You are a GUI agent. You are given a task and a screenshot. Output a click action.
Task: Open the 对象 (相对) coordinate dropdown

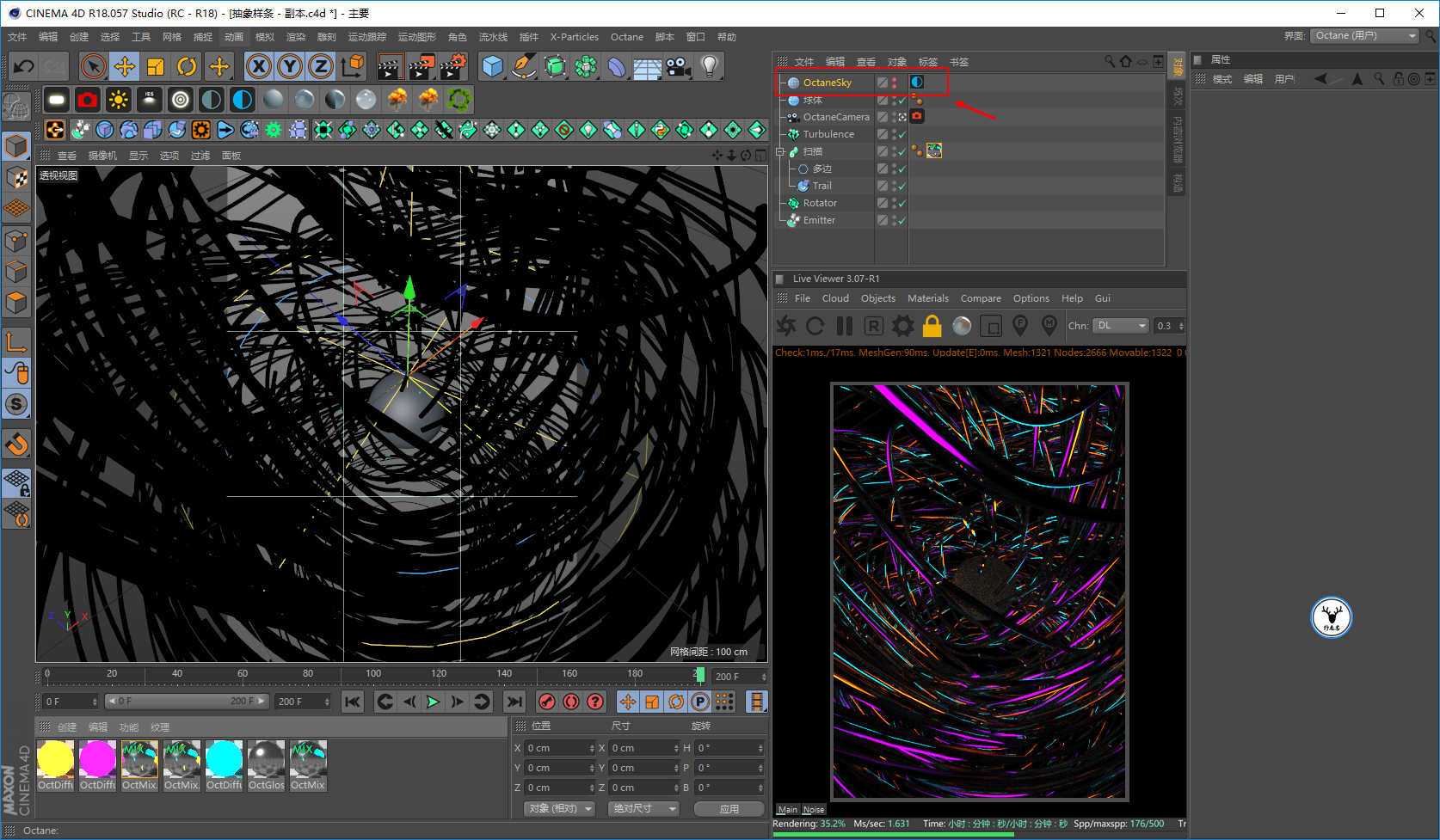[x=560, y=809]
